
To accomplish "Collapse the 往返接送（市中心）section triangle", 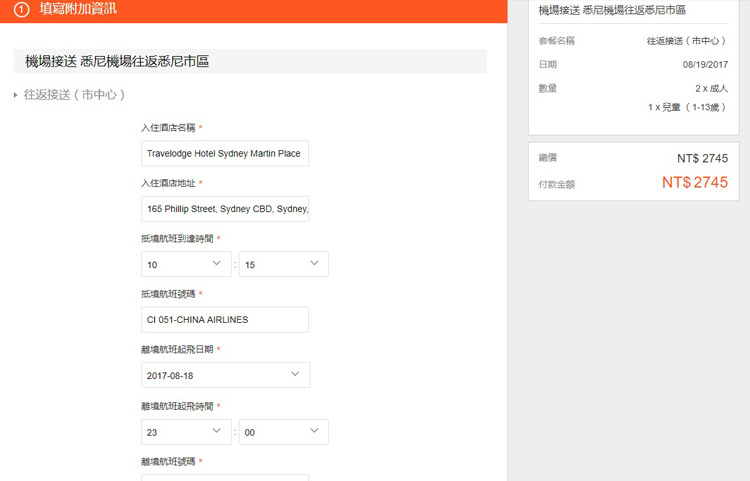I will coord(15,95).
